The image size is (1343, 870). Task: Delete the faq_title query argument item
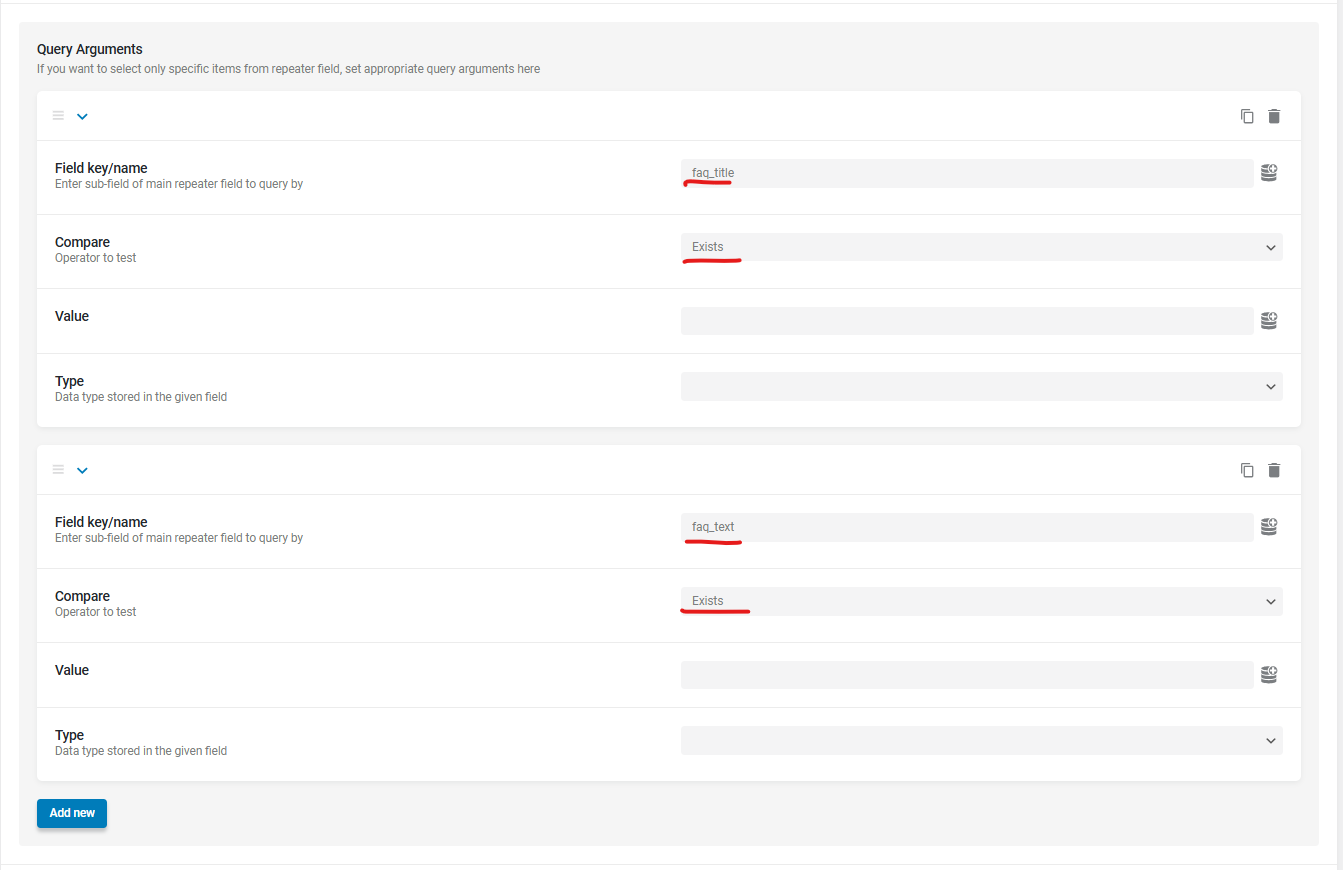tap(1274, 116)
